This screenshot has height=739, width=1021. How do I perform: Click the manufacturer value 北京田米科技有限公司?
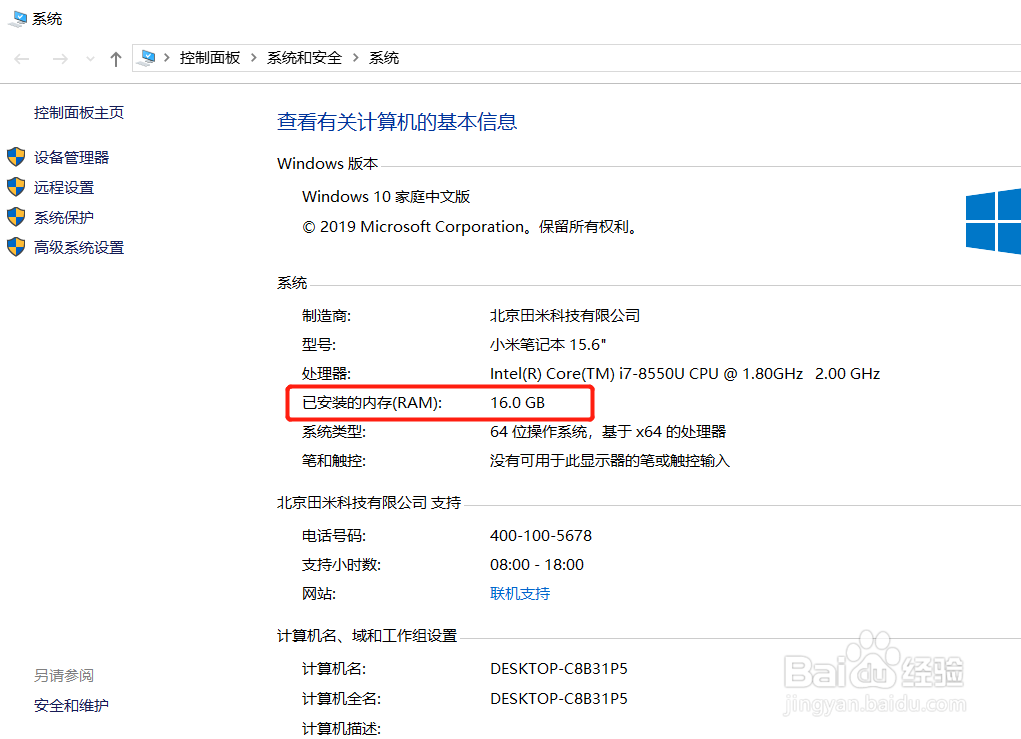565,316
